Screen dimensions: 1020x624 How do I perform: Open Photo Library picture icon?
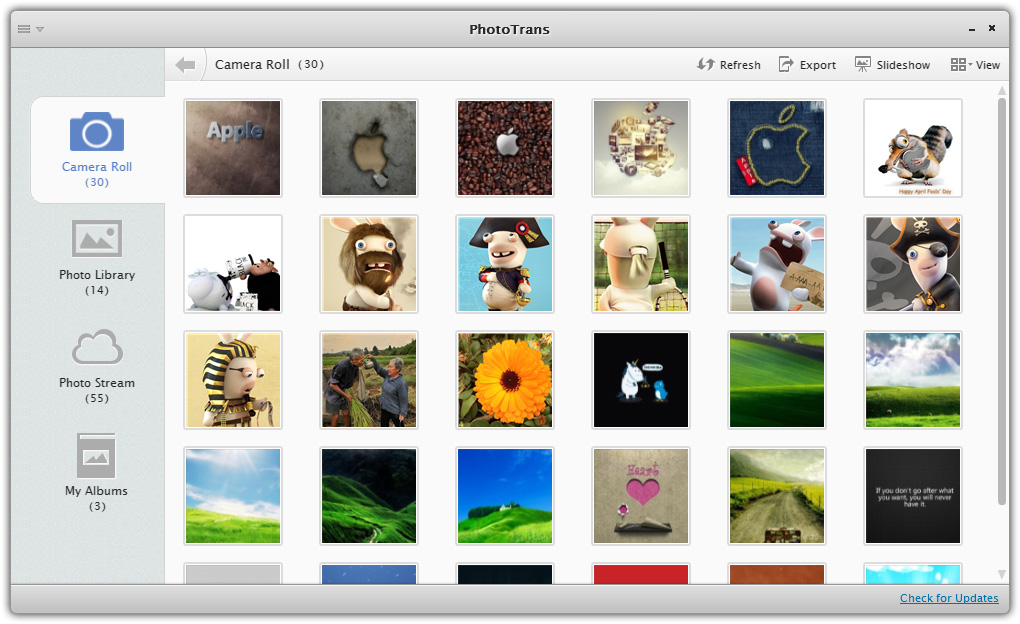pos(97,238)
